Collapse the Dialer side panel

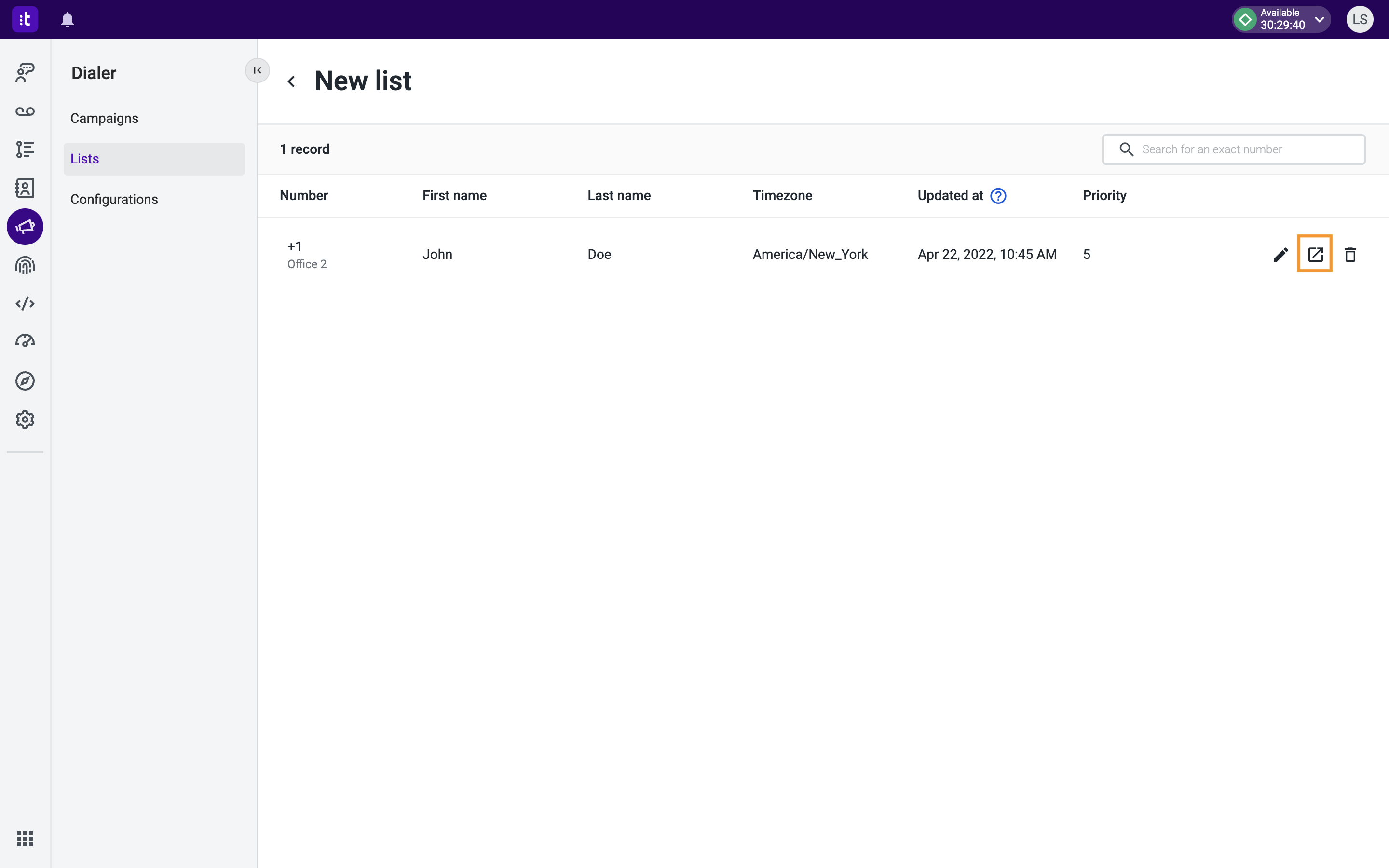[257, 70]
